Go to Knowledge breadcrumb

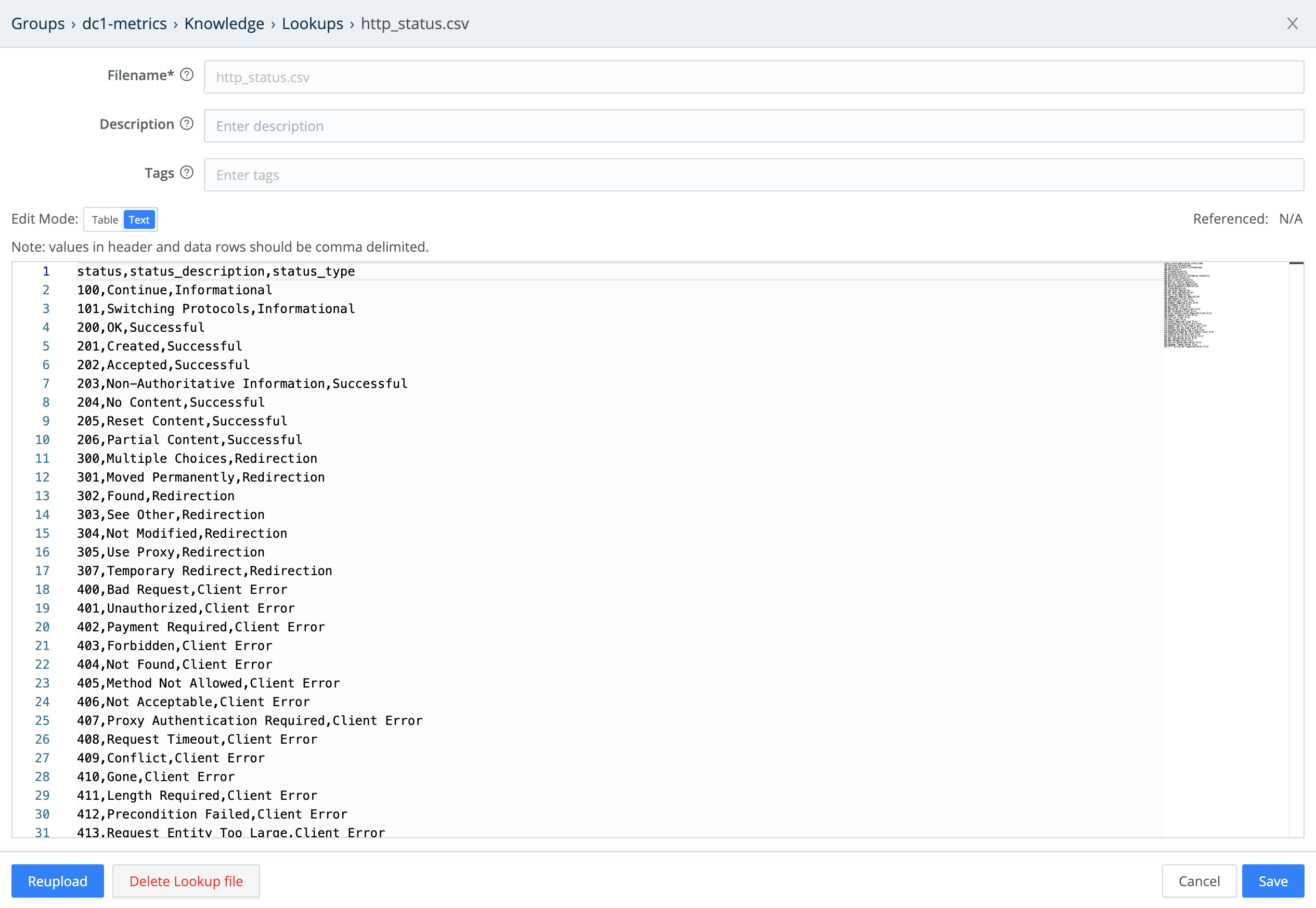coord(224,23)
